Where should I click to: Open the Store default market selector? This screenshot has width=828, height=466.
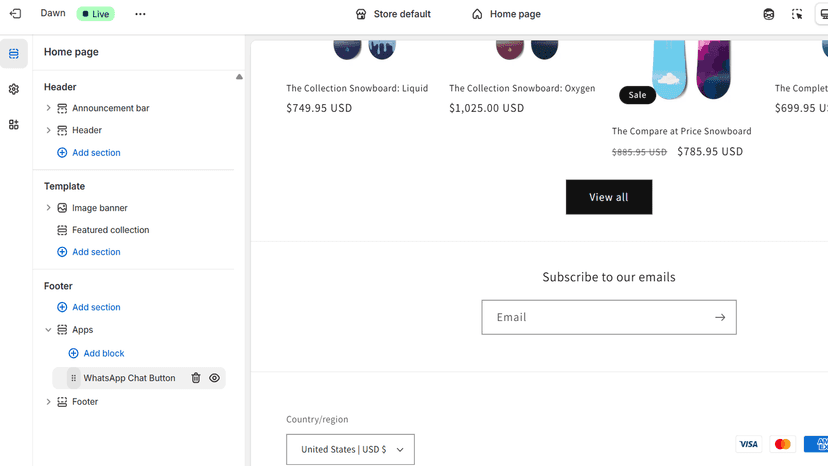(x=393, y=14)
